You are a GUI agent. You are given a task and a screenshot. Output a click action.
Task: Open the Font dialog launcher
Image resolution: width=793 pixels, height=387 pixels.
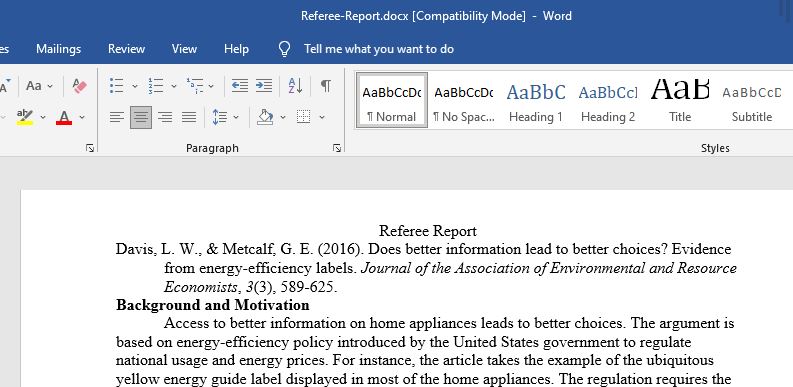[x=90, y=148]
